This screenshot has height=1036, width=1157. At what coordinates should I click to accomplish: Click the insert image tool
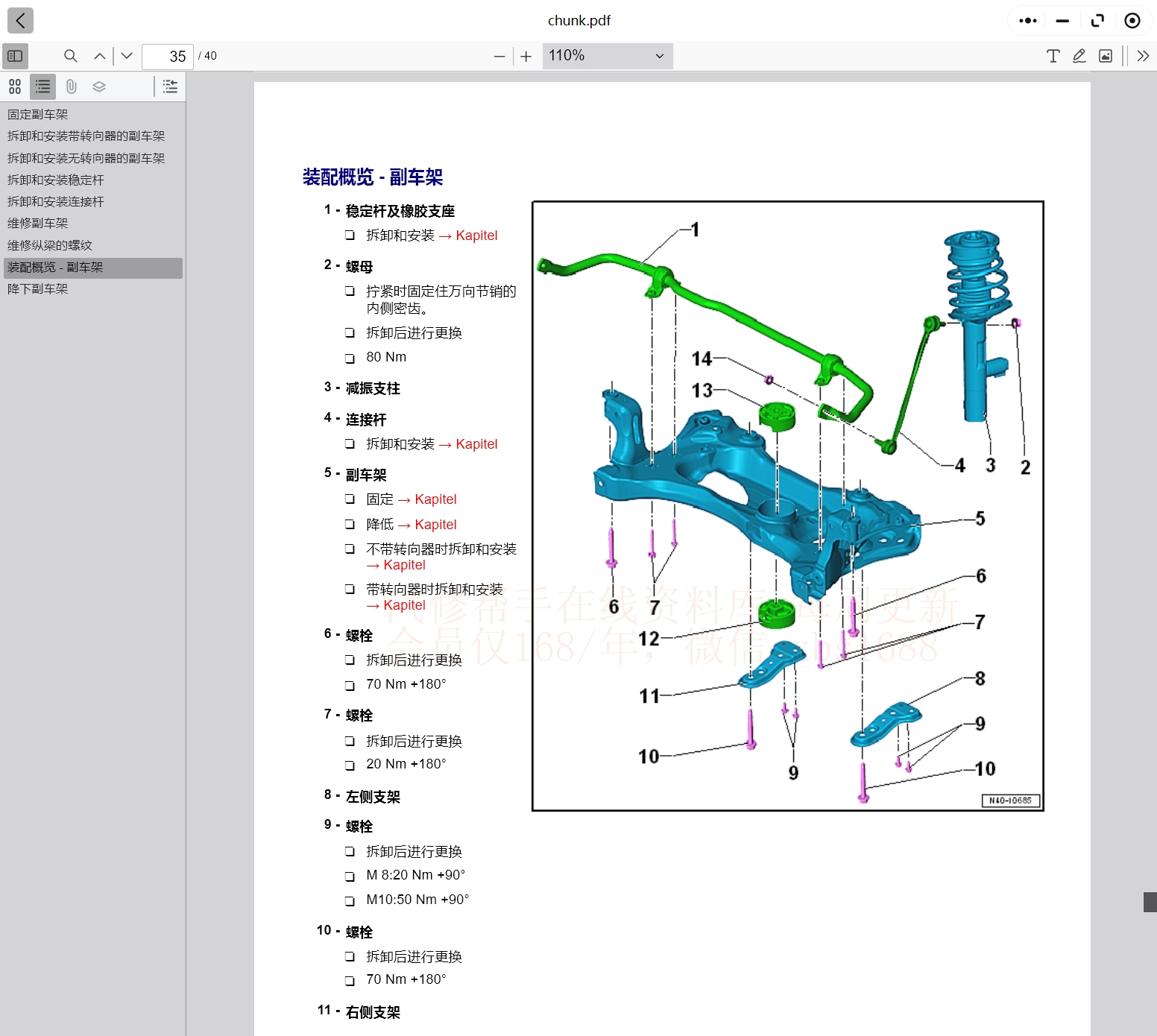tap(1106, 56)
